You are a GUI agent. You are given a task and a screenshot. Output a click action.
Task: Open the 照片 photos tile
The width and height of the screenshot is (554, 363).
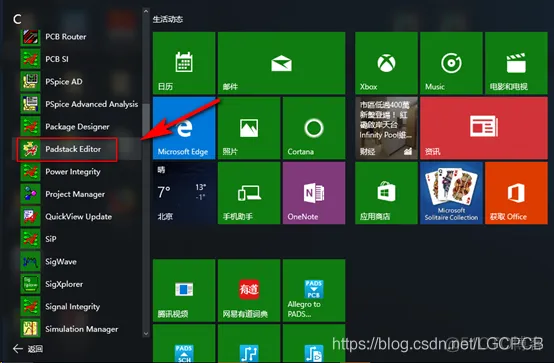(x=249, y=128)
